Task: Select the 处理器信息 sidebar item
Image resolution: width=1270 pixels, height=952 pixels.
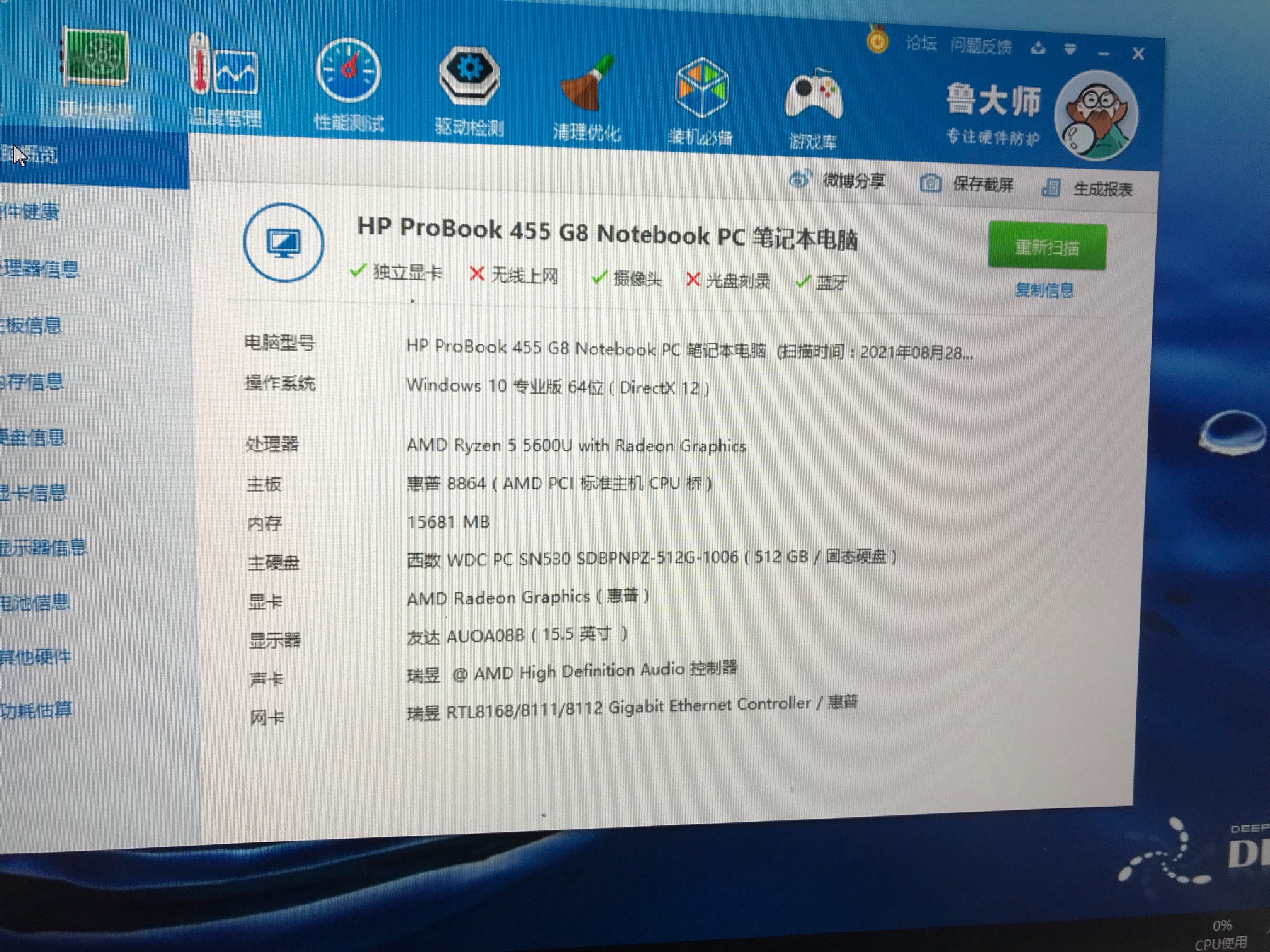Action: 40,269
